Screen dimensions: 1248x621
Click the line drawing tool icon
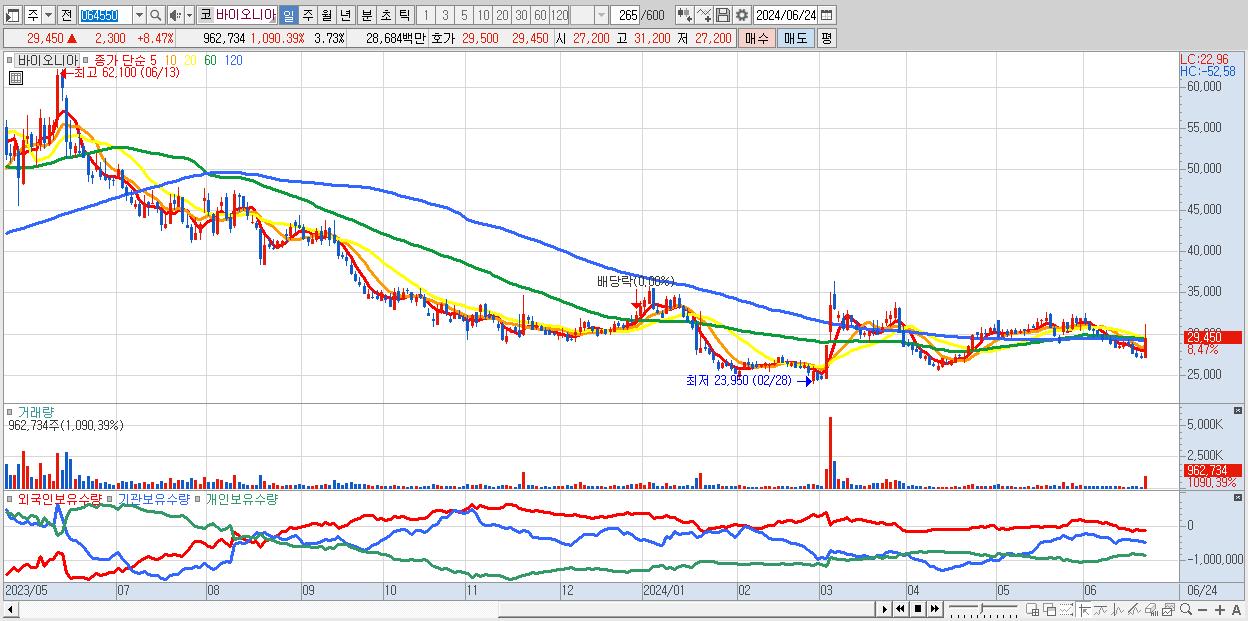[x=1101, y=610]
